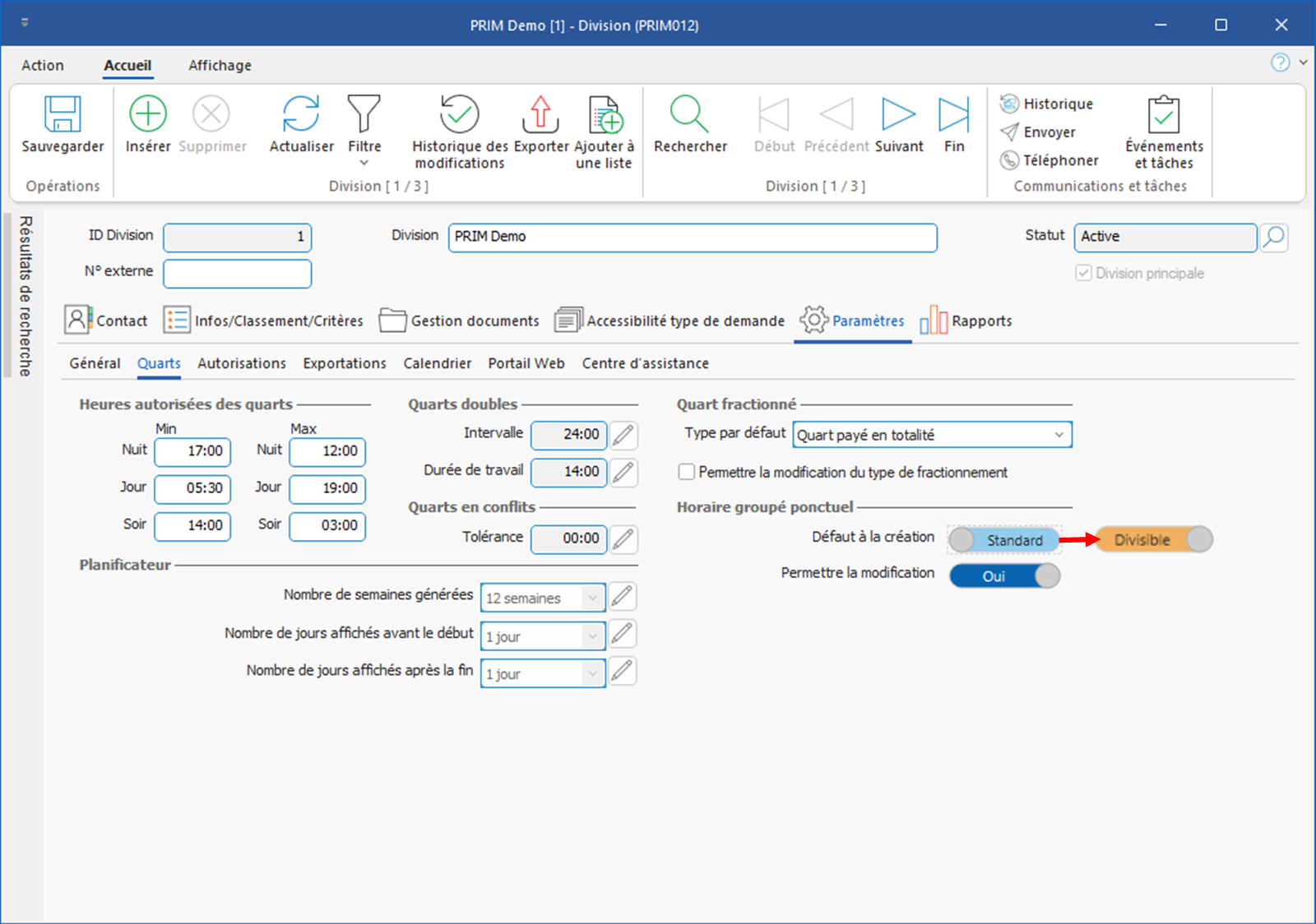Toggle the Permettre la modification Oui switch
Screen dimensions: 1316x924
1004,576
